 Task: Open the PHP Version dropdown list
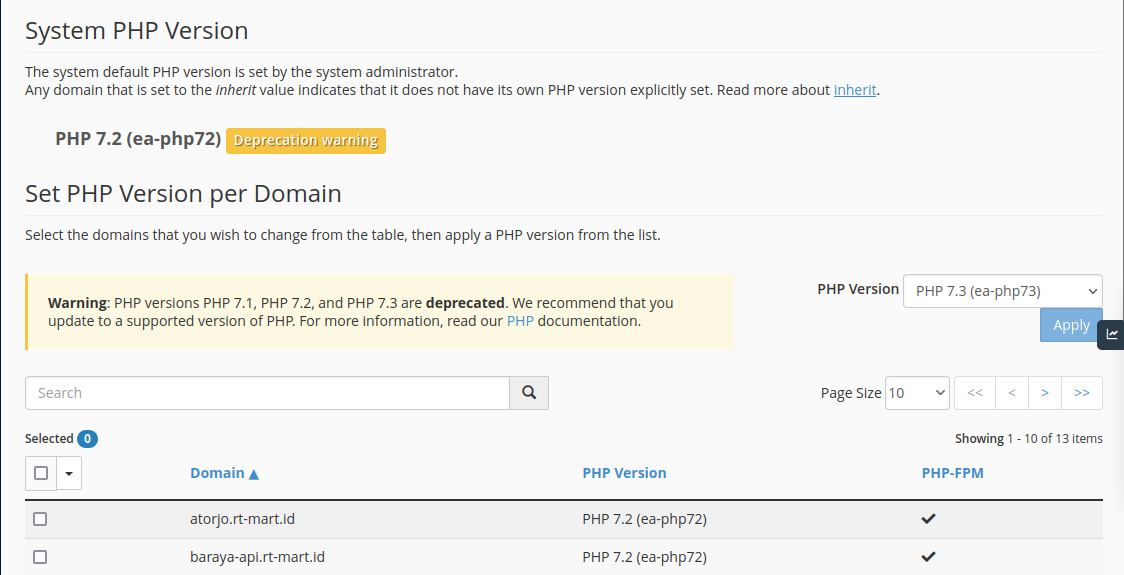coord(1002,291)
